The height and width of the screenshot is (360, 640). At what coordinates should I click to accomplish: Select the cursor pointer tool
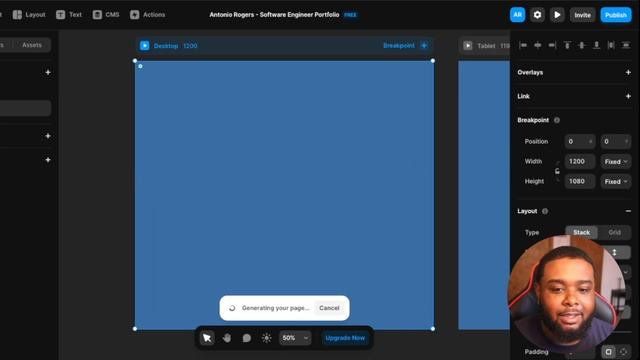point(207,338)
